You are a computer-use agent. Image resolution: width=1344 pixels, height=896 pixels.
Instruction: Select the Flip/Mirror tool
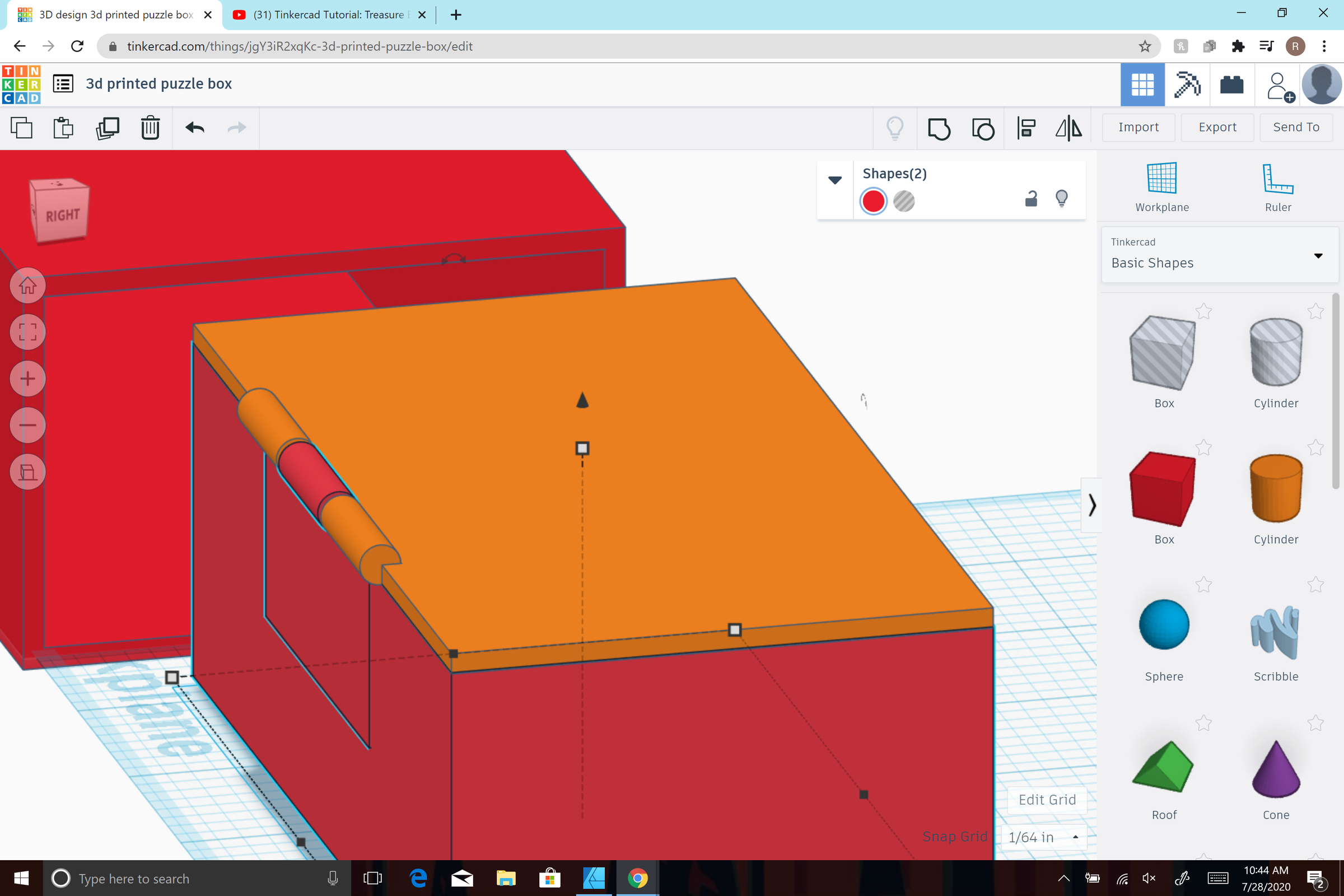pyautogui.click(x=1069, y=129)
